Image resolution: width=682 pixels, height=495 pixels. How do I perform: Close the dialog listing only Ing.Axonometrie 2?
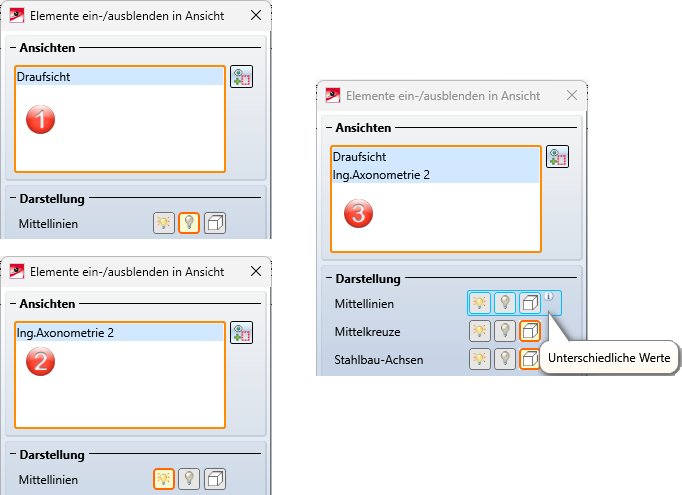pos(256,271)
